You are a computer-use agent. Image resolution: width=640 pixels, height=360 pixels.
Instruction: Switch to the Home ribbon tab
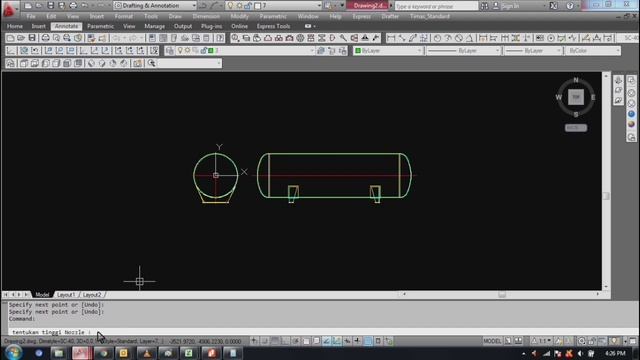tap(15, 26)
